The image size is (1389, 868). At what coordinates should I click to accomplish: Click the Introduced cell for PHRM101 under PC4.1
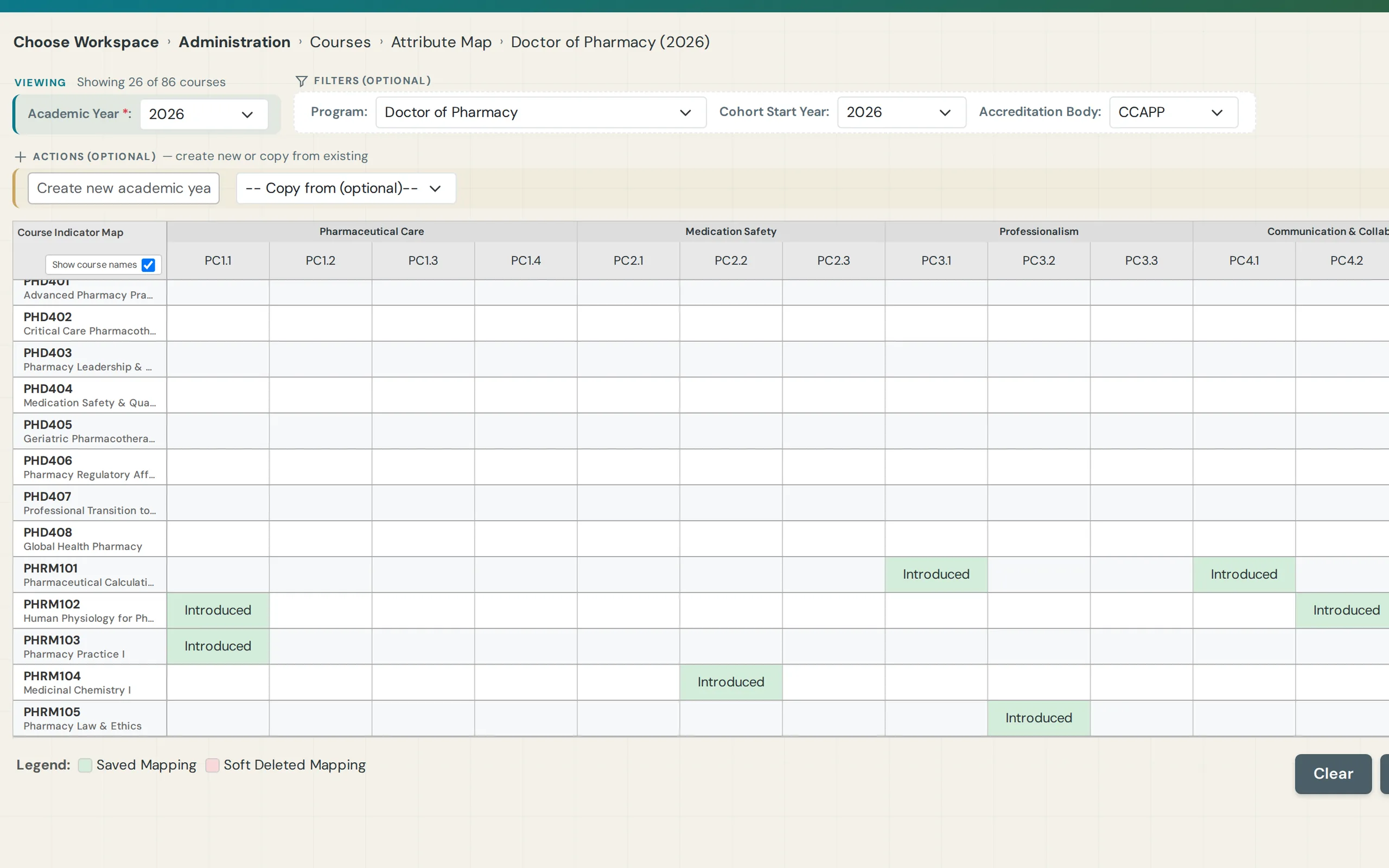(1244, 574)
